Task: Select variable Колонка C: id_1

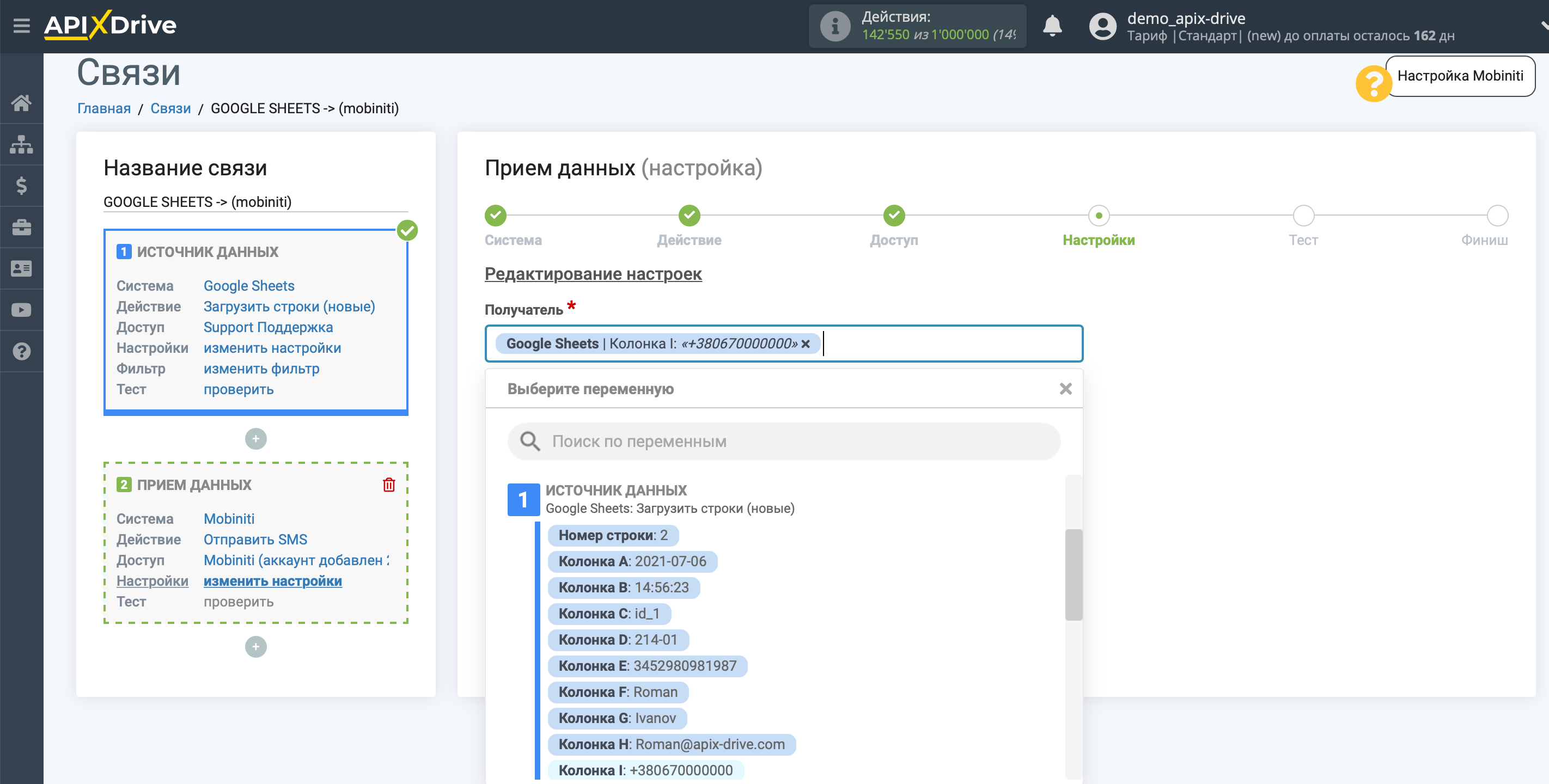Action: (x=609, y=614)
